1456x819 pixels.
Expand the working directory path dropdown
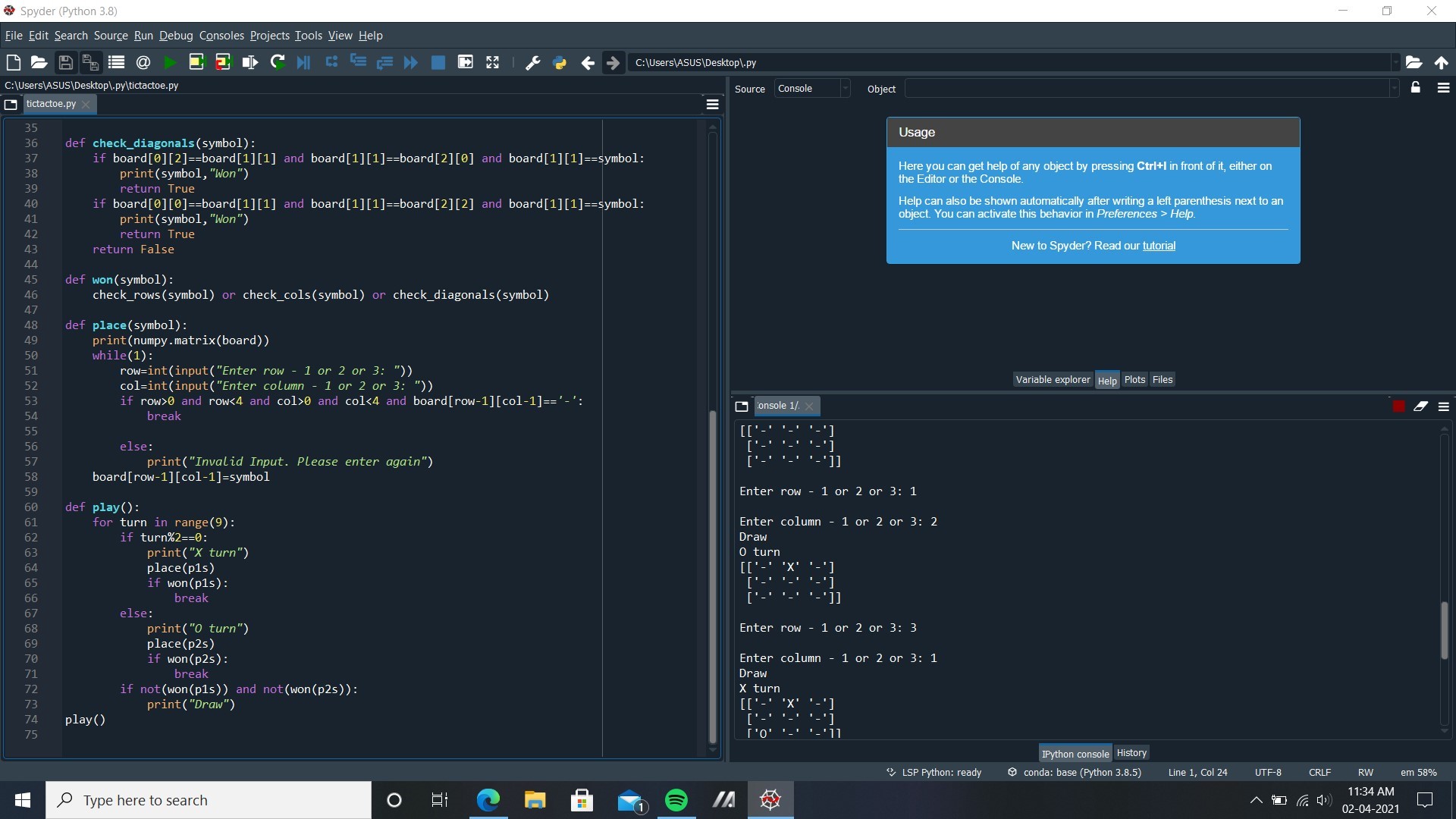[x=1395, y=63]
